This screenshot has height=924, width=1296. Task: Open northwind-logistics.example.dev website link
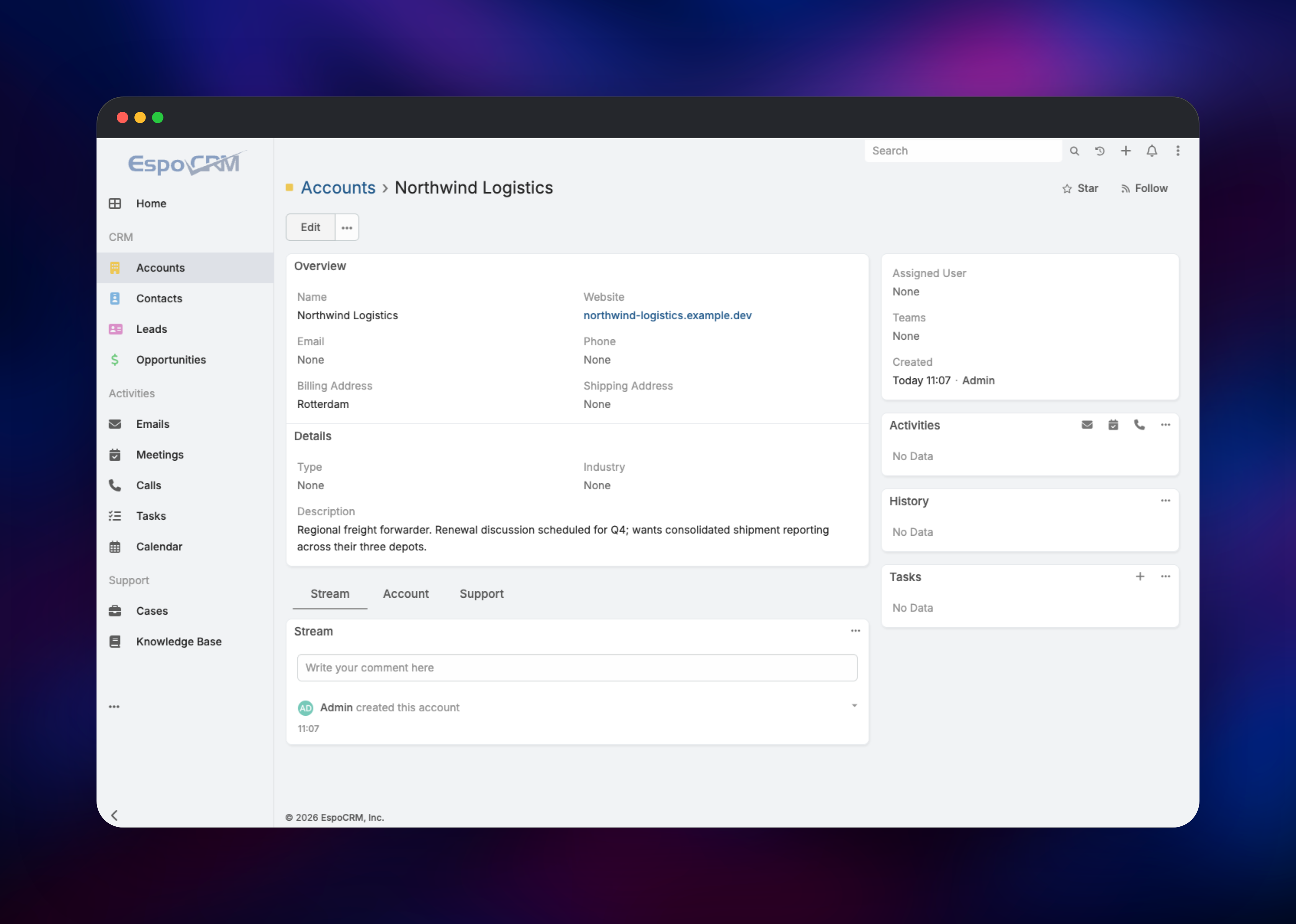(668, 316)
